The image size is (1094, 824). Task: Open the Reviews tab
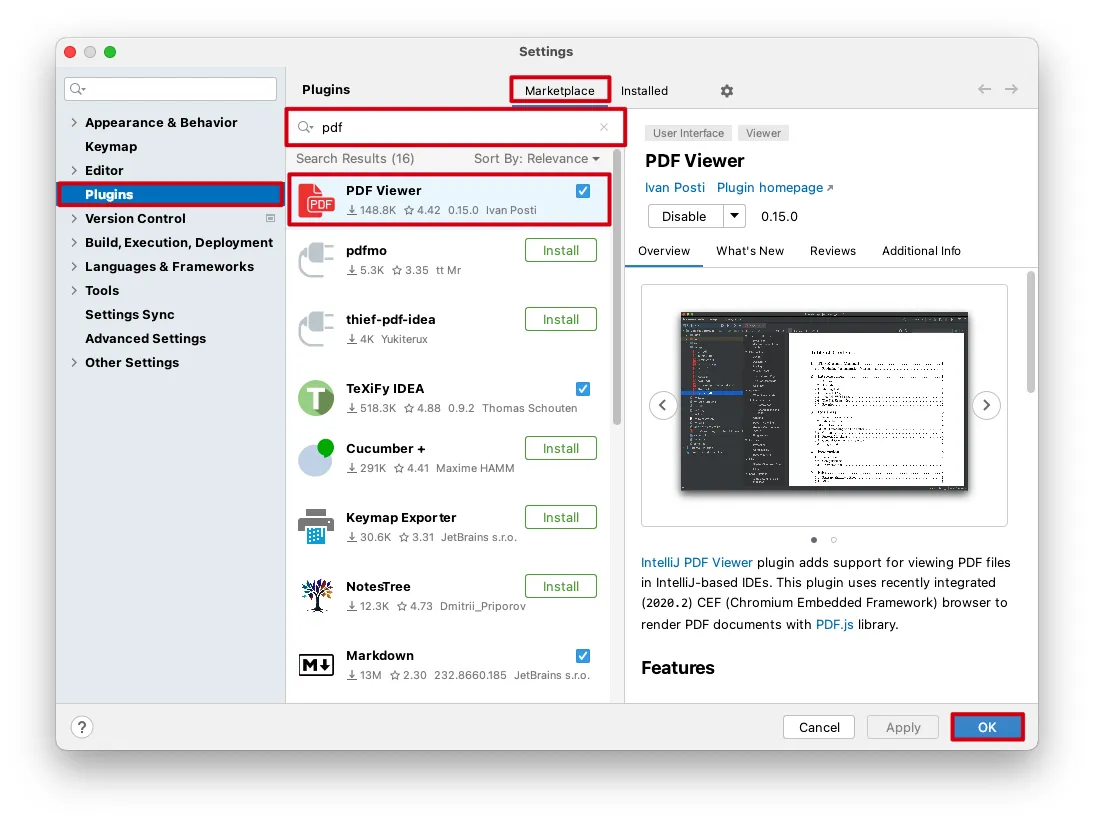point(832,250)
